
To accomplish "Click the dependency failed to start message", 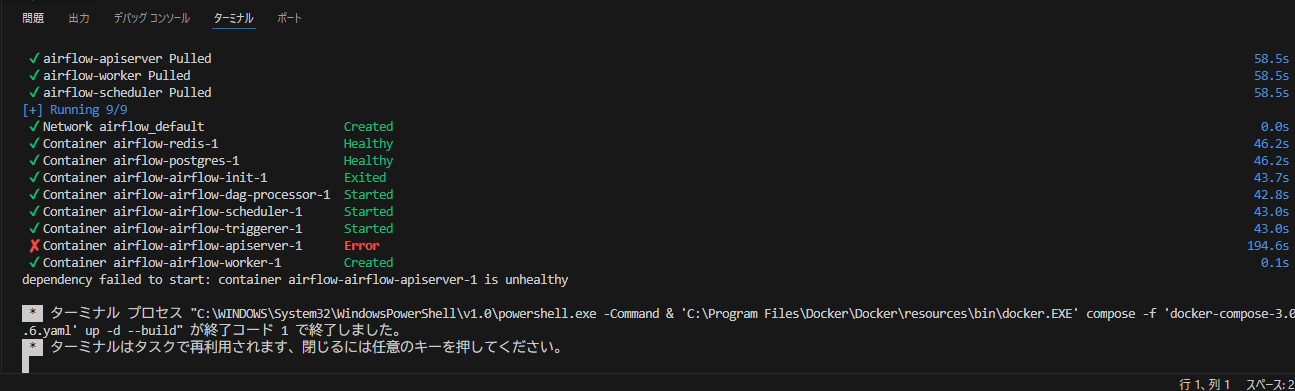I will point(295,279).
